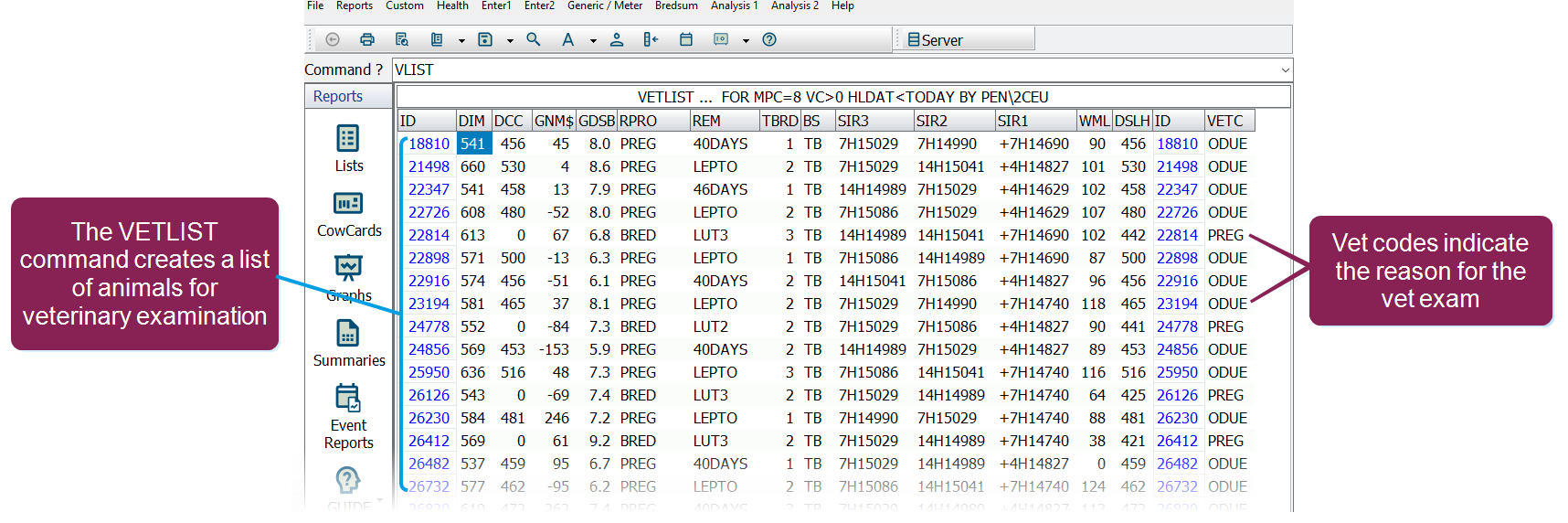Click the Save disk toolbar icon
Image resolution: width=1568 pixels, height=523 pixels.
[485, 39]
